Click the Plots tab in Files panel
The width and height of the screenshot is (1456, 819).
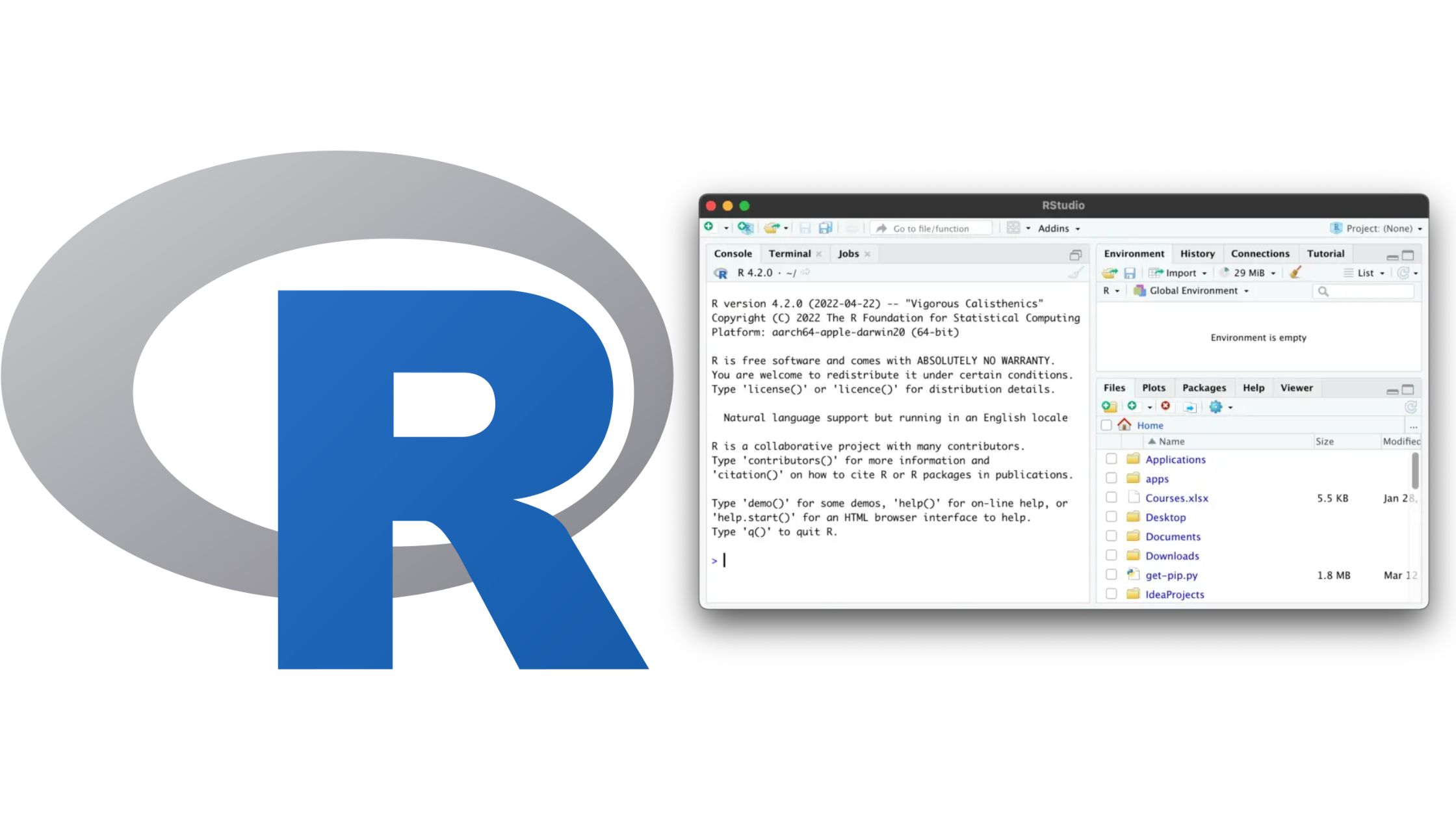(1153, 387)
